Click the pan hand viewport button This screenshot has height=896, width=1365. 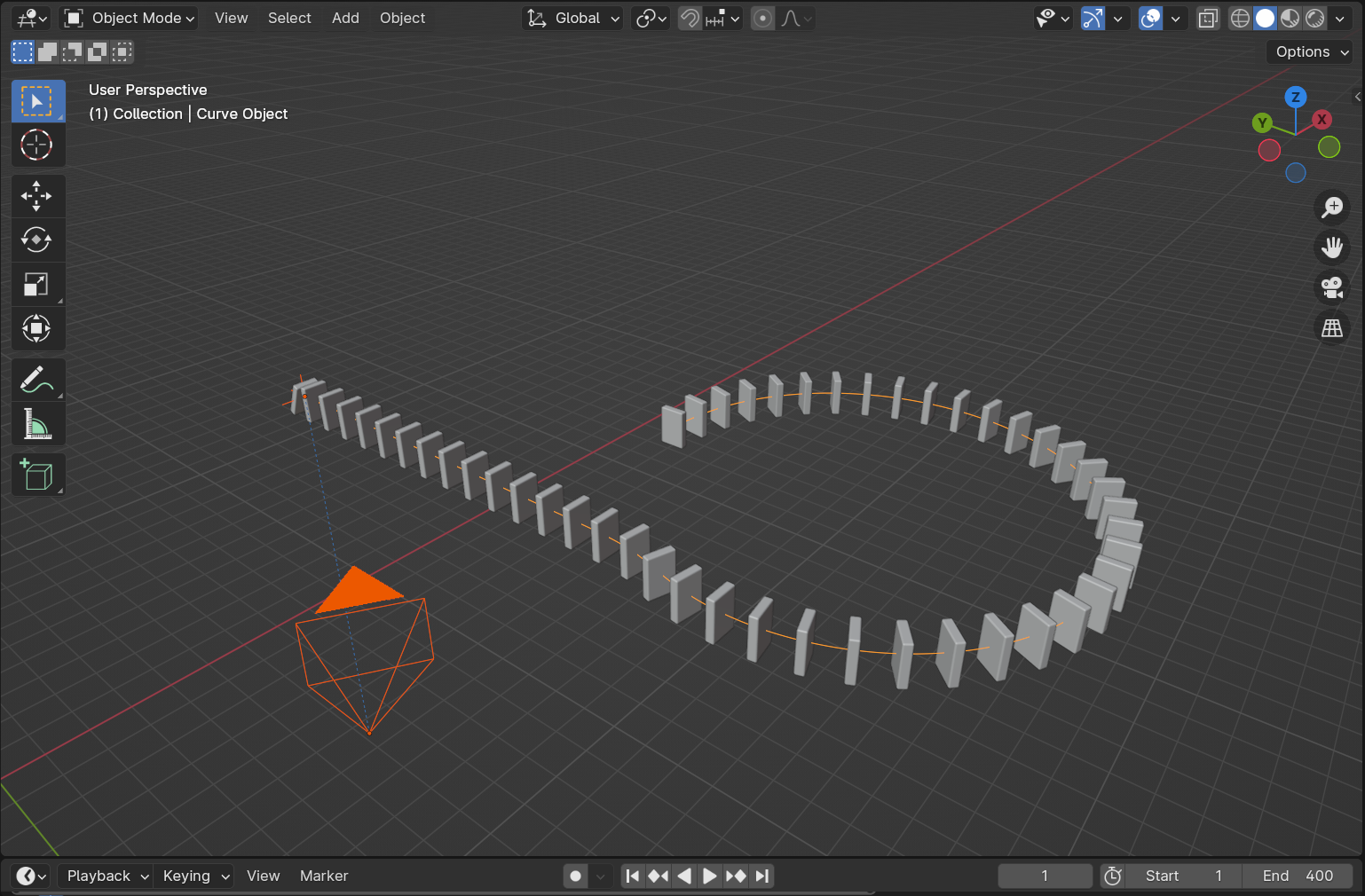[1332, 248]
